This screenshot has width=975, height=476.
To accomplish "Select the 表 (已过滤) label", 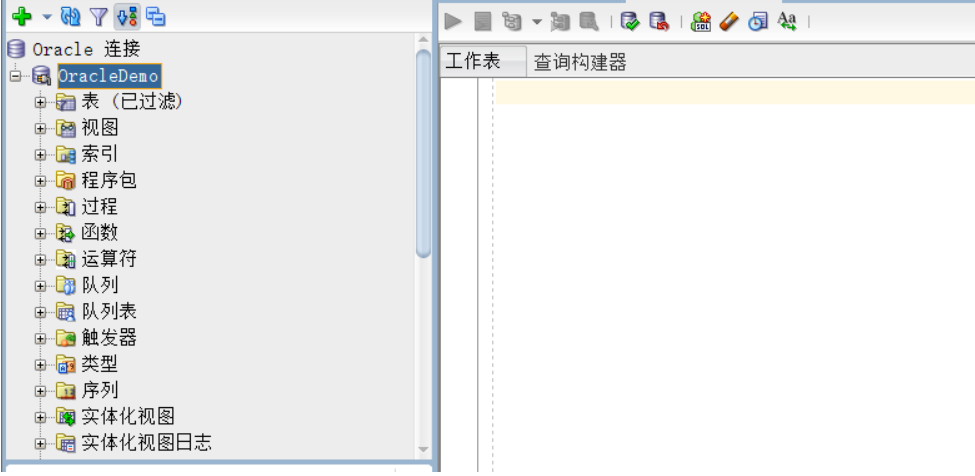I will click(x=132, y=101).
